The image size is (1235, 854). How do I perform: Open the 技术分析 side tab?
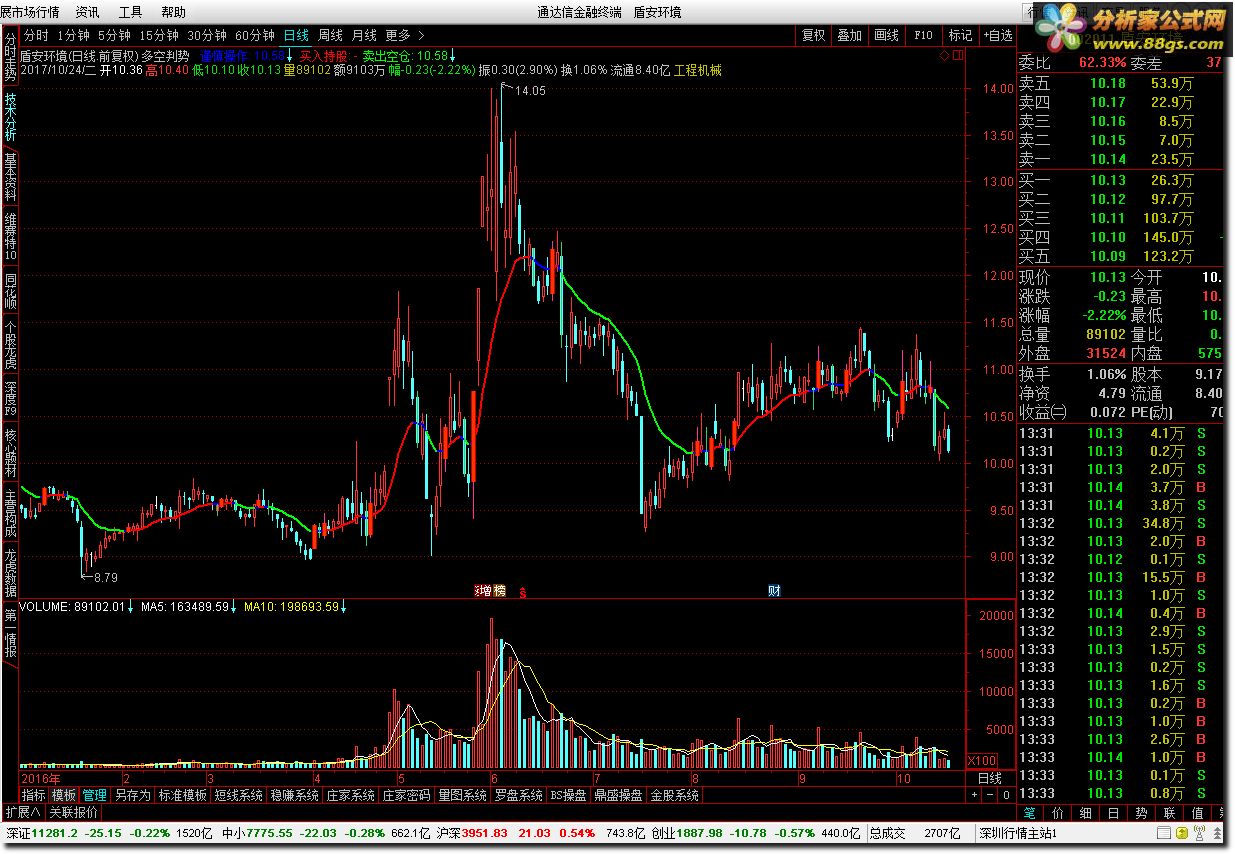click(x=10, y=119)
